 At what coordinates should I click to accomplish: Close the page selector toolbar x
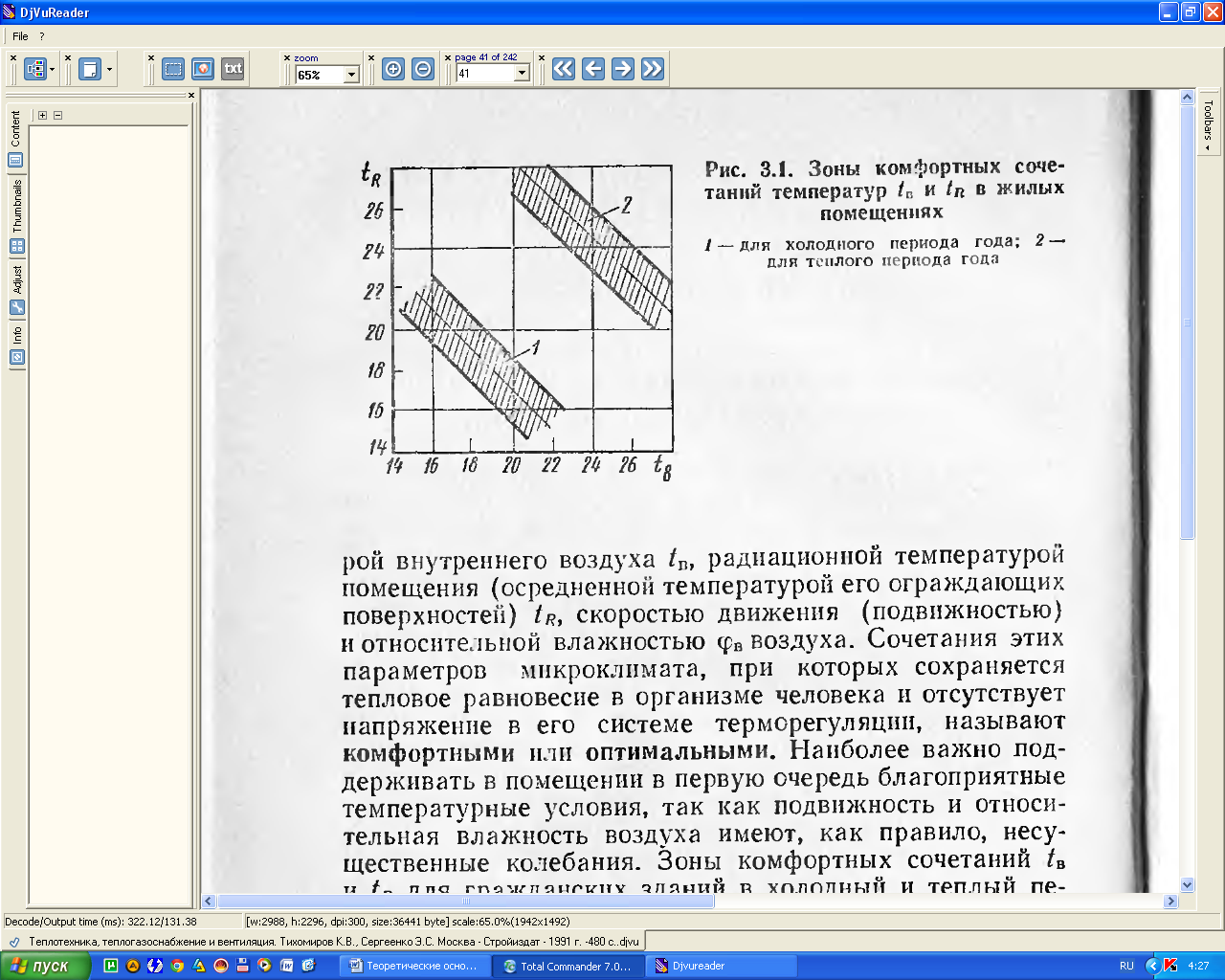point(447,57)
